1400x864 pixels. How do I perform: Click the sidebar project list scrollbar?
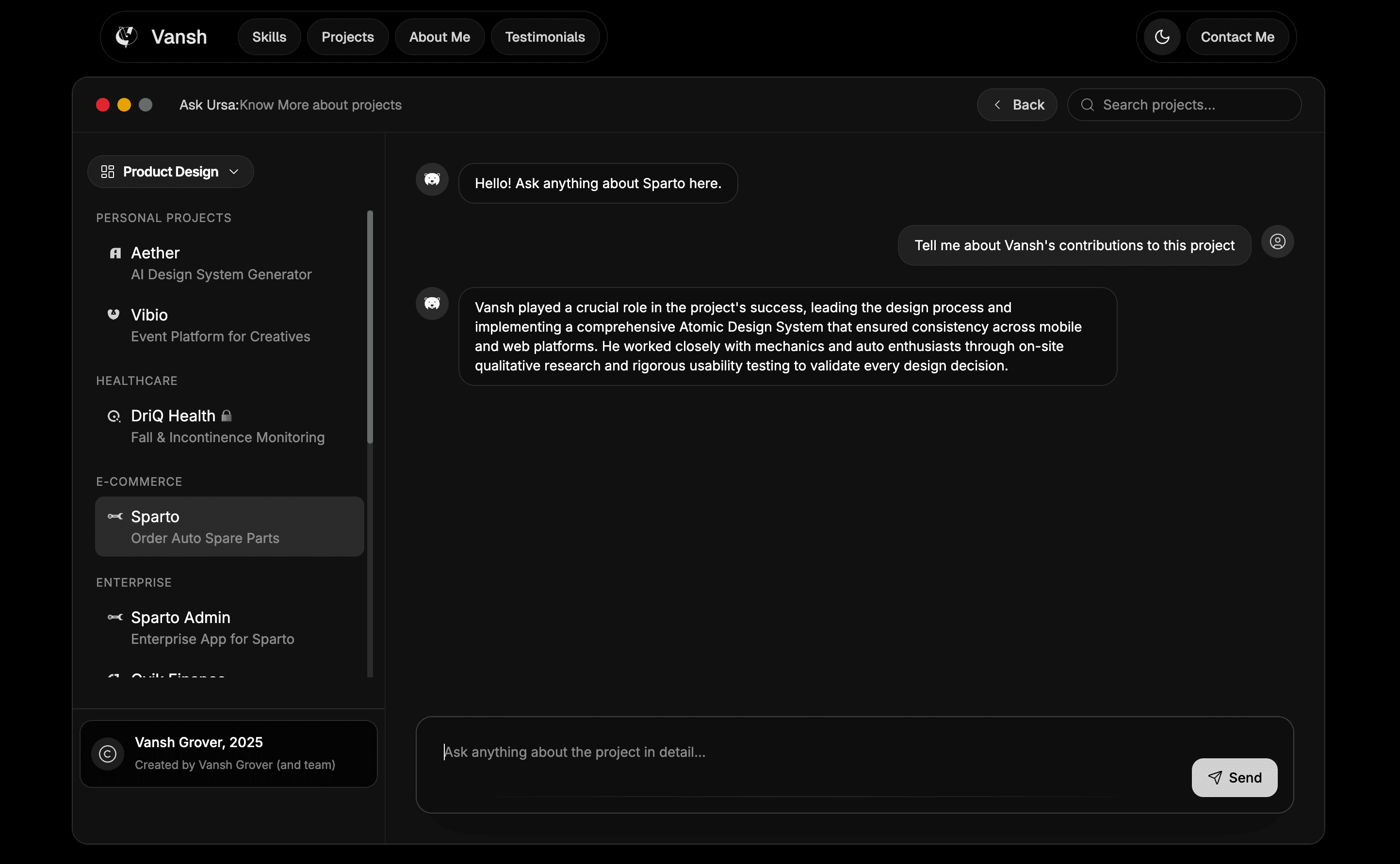[x=370, y=326]
